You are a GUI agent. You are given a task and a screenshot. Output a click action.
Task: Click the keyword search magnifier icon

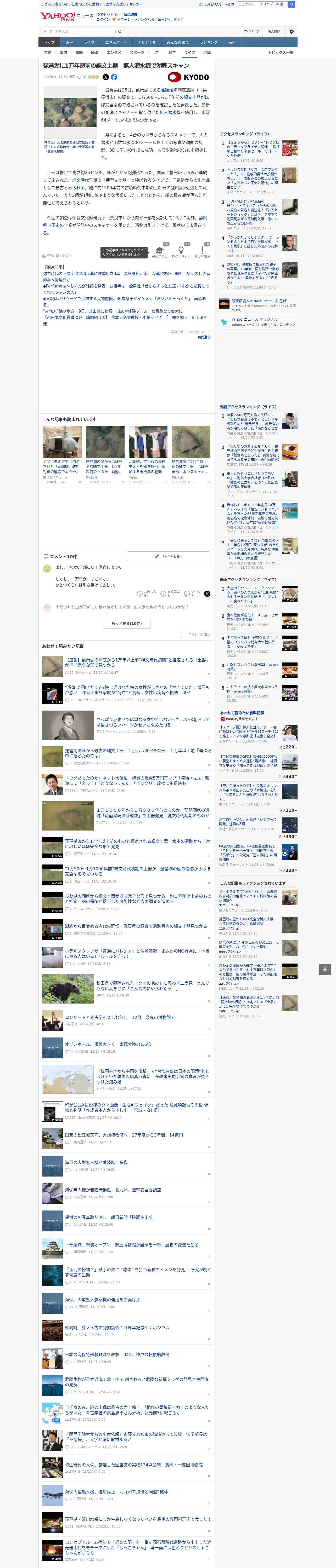pyautogui.click(x=120, y=31)
